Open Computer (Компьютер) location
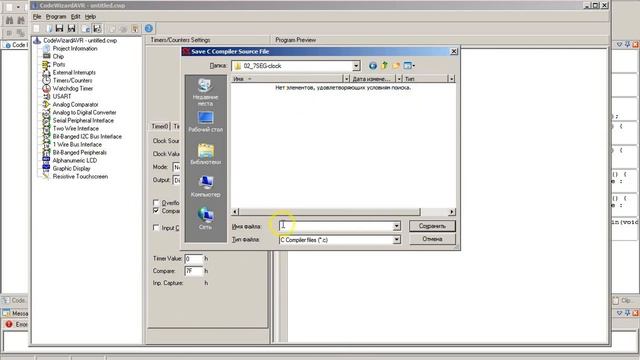Screen dimensions: 640x360 205,187
